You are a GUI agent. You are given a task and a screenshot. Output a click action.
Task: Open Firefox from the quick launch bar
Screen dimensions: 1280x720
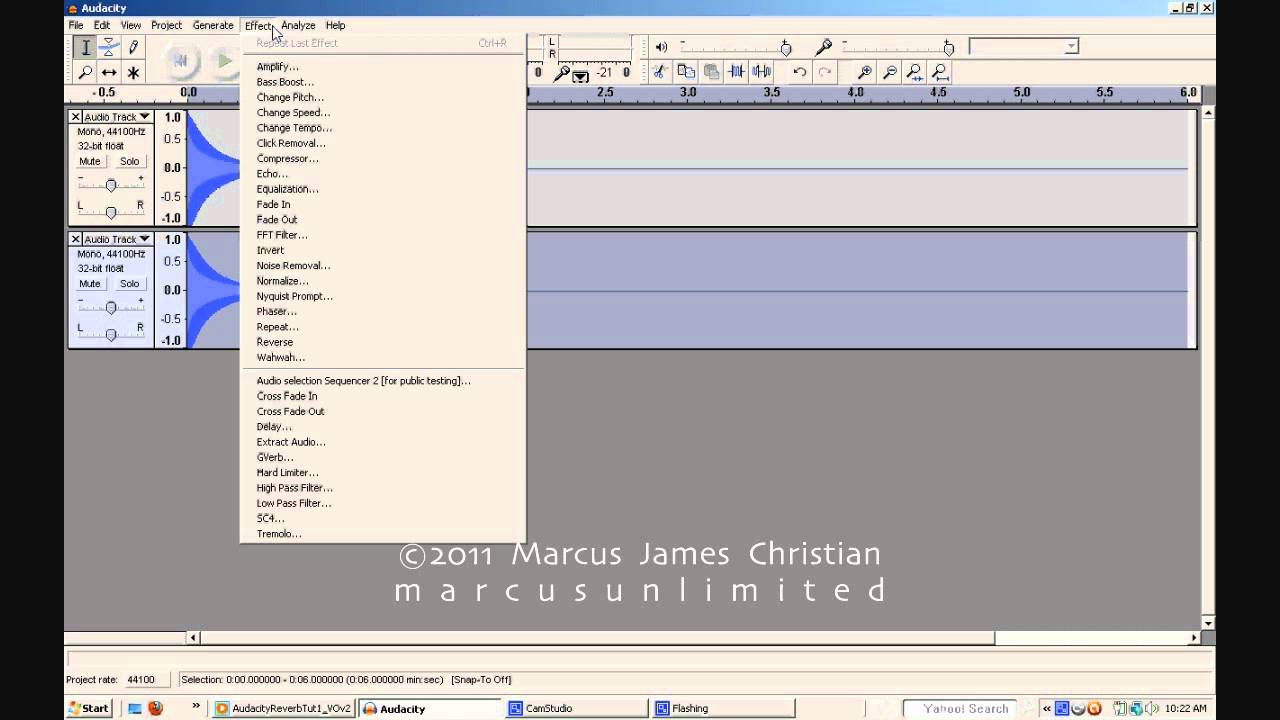click(x=156, y=708)
